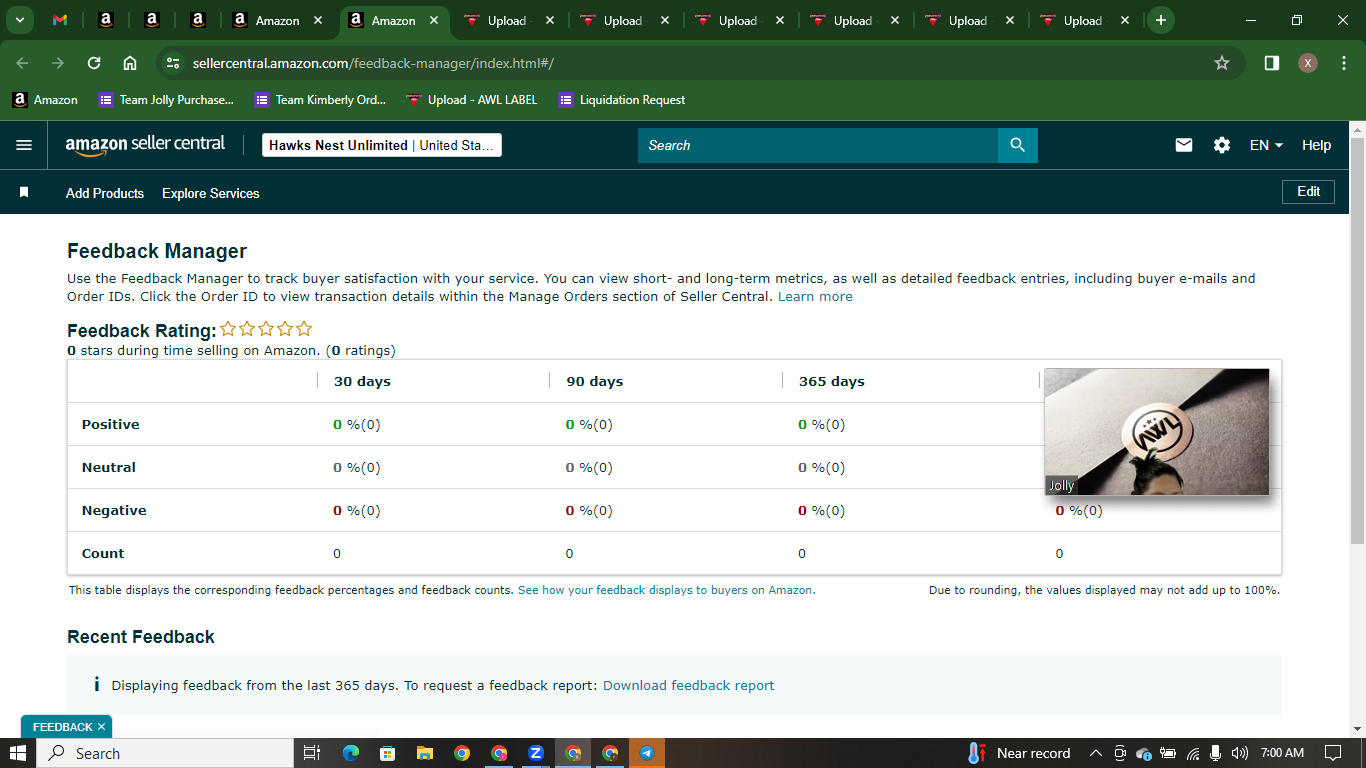Click the 90 days column header
Viewport: 1366px width, 768px height.
pyautogui.click(x=595, y=381)
